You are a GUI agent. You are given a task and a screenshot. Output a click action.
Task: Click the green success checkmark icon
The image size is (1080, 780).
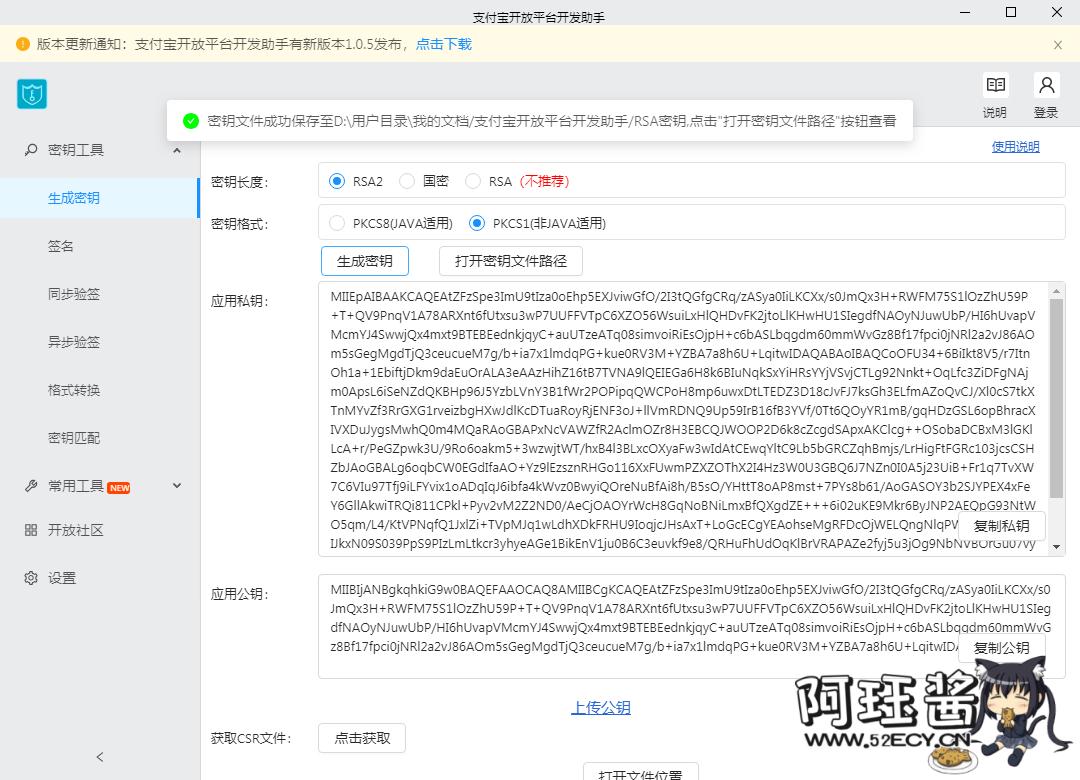(x=191, y=121)
